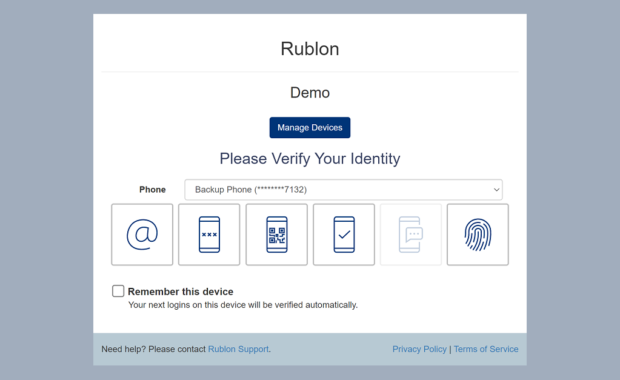
Task: Click the "Need help? Please contact" text
Action: pyautogui.click(x=153, y=349)
